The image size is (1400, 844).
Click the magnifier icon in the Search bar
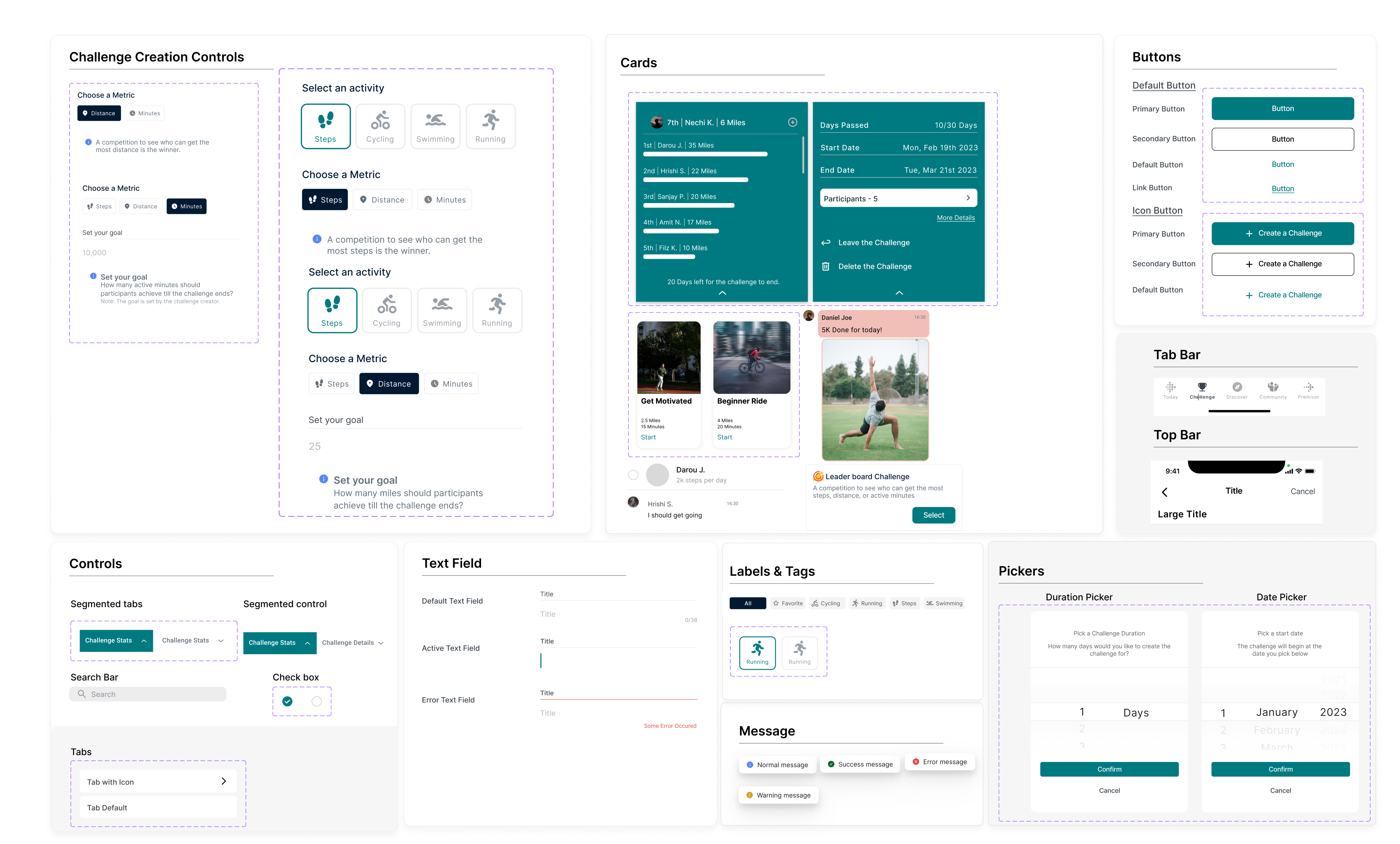click(x=82, y=694)
